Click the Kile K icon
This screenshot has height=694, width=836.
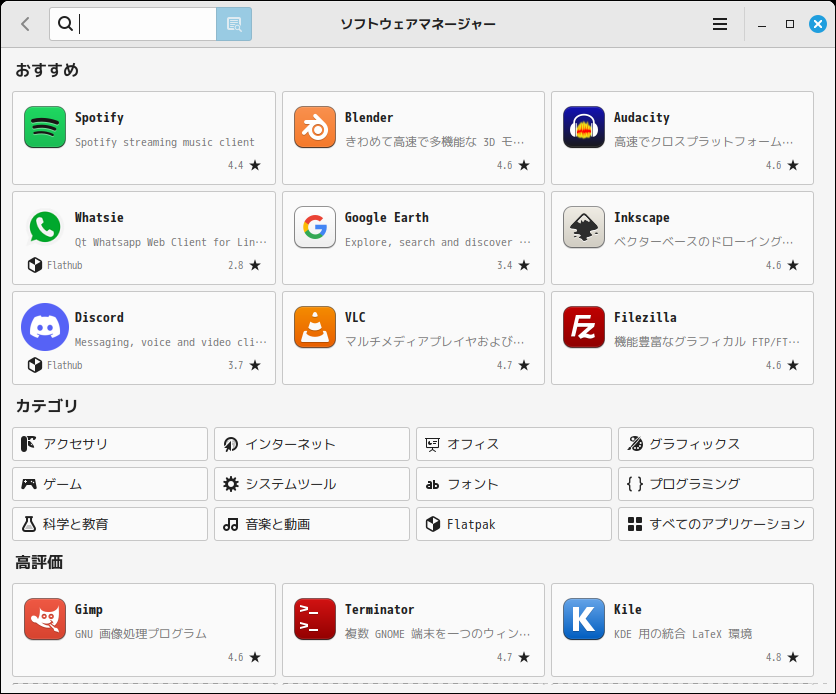click(x=584, y=619)
